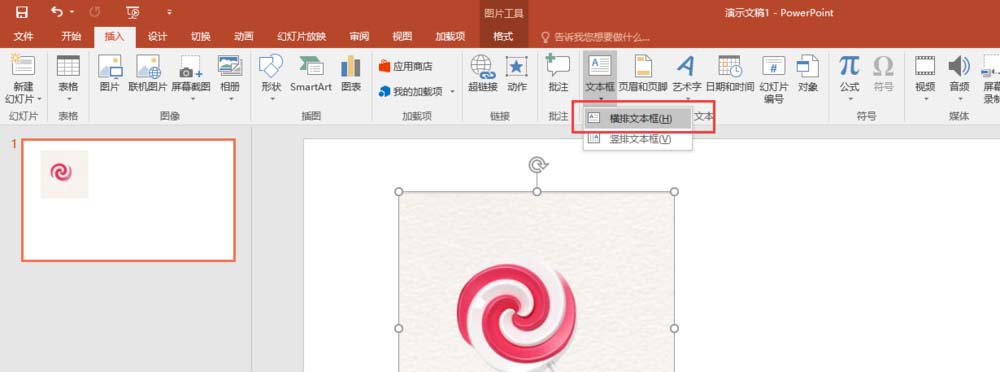Click the Save icon in the title bar

click(x=22, y=12)
